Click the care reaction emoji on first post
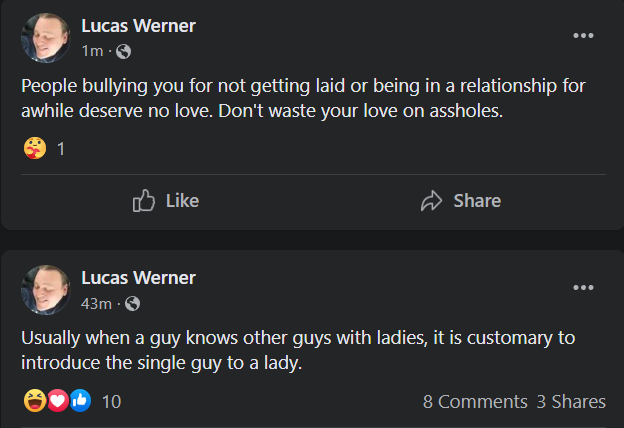 [35, 148]
